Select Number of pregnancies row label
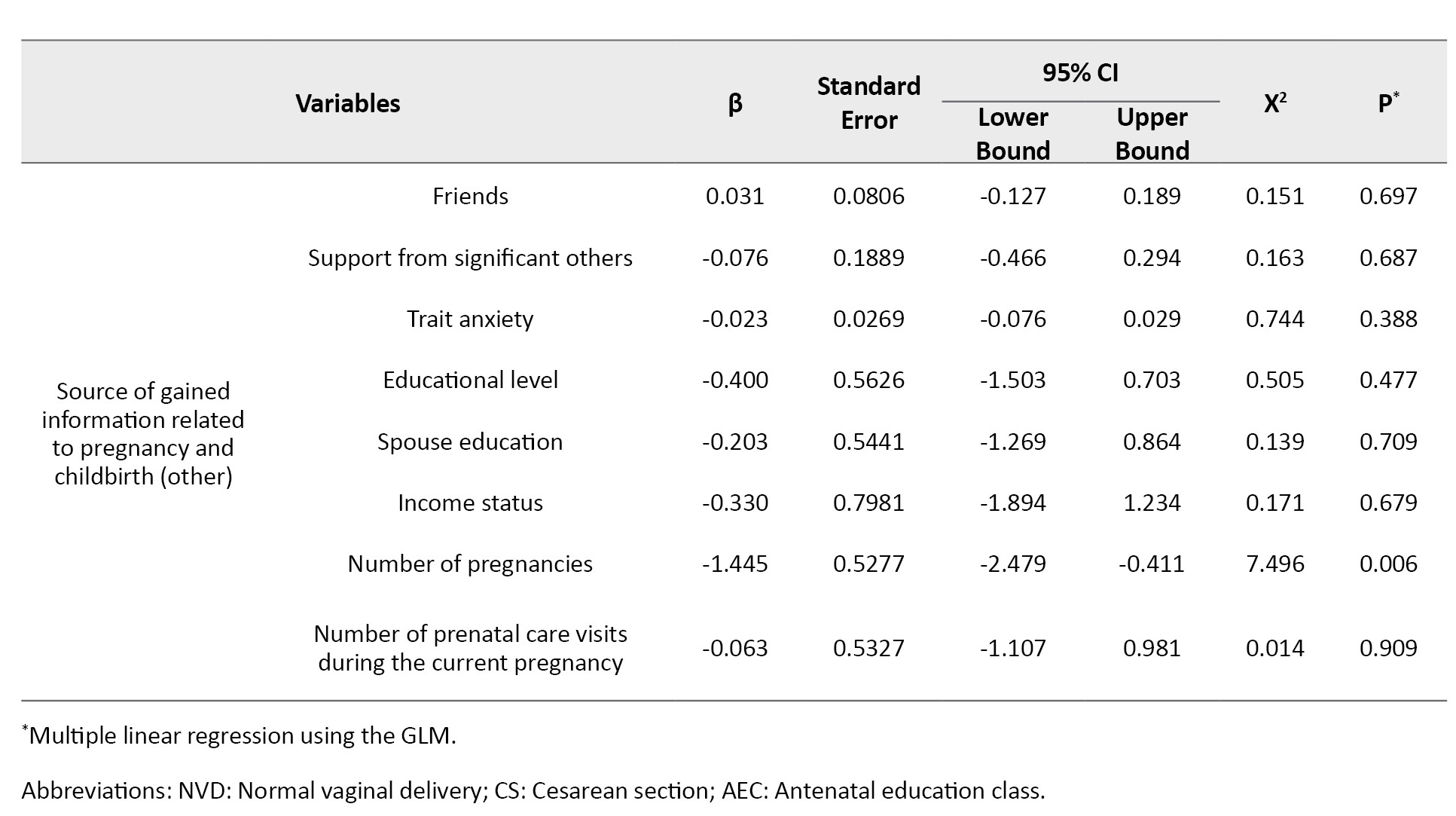 [x=470, y=564]
